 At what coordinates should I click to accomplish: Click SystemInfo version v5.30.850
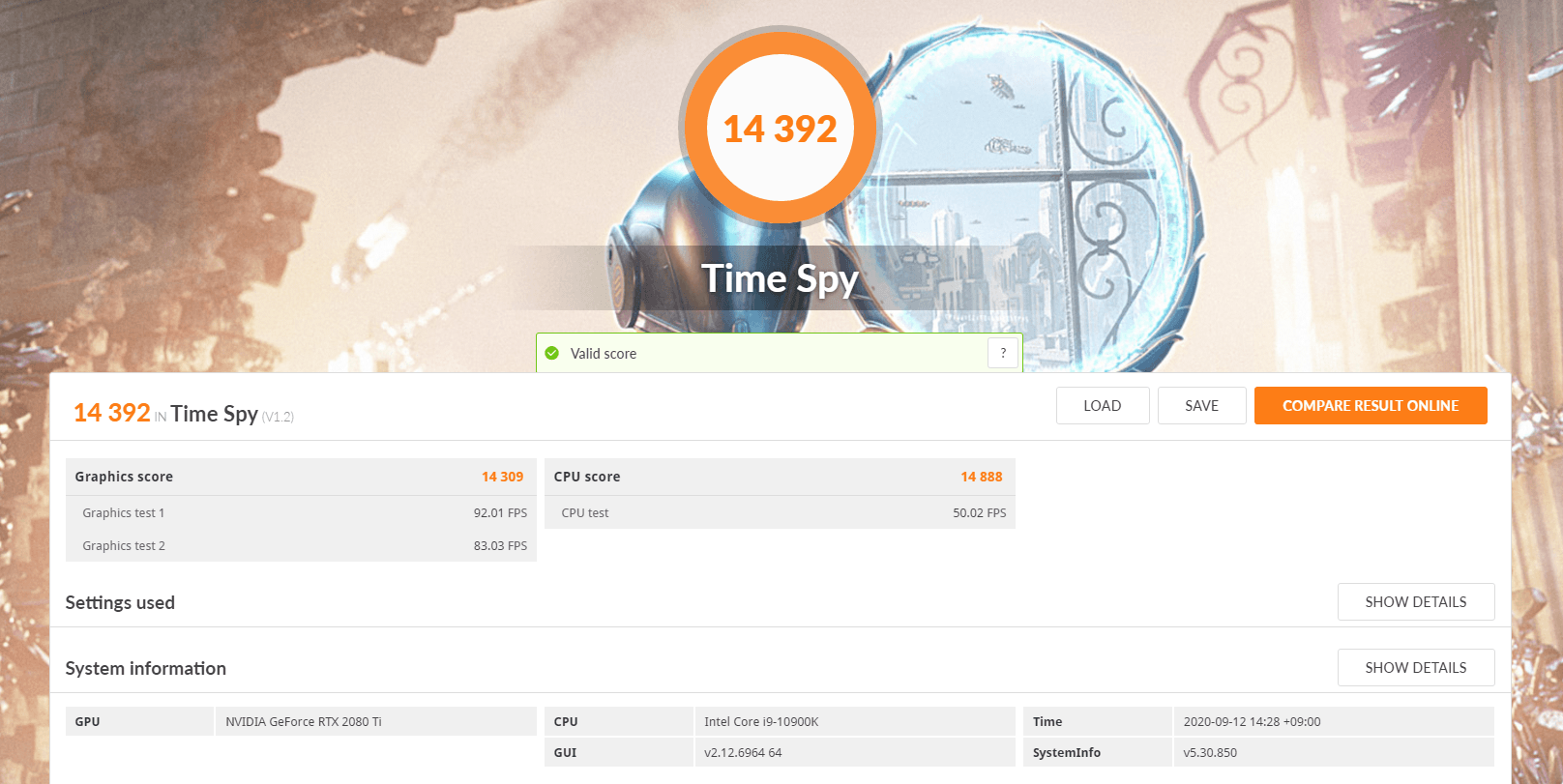point(1210,753)
